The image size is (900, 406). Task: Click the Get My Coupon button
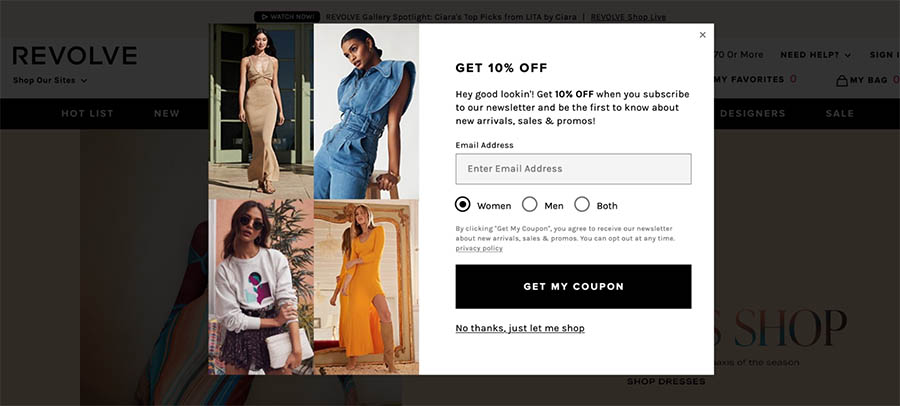(x=573, y=287)
